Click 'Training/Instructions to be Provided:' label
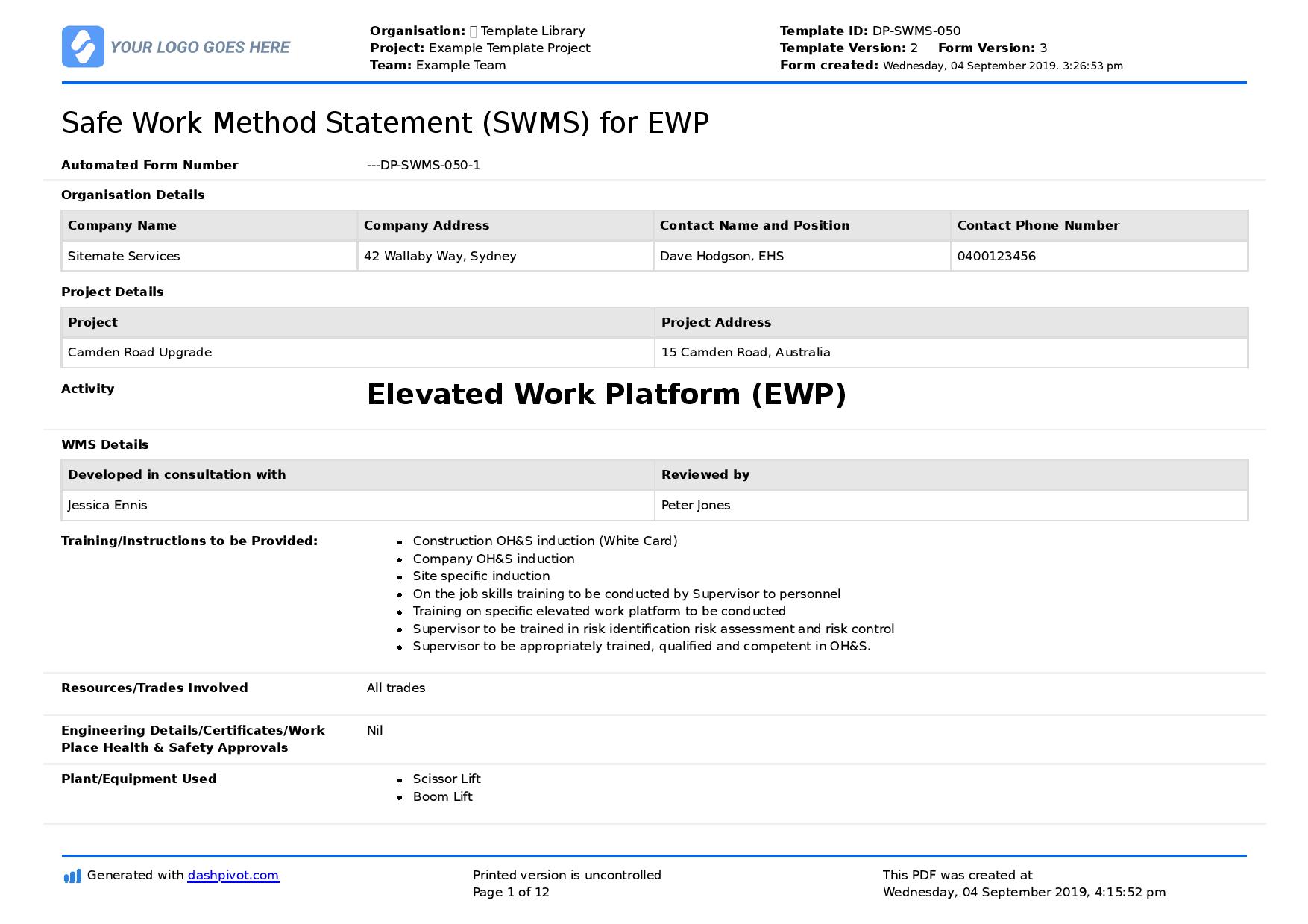Viewport: 1308px width, 924px height. [x=189, y=541]
